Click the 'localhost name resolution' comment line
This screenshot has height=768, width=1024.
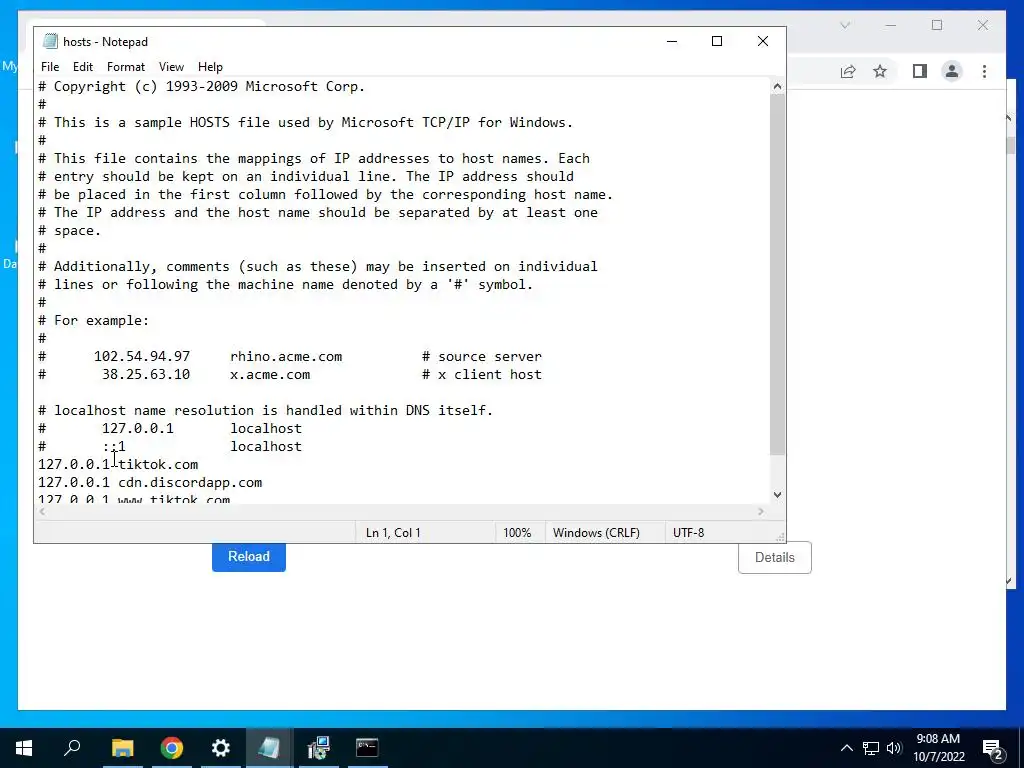coord(265,411)
